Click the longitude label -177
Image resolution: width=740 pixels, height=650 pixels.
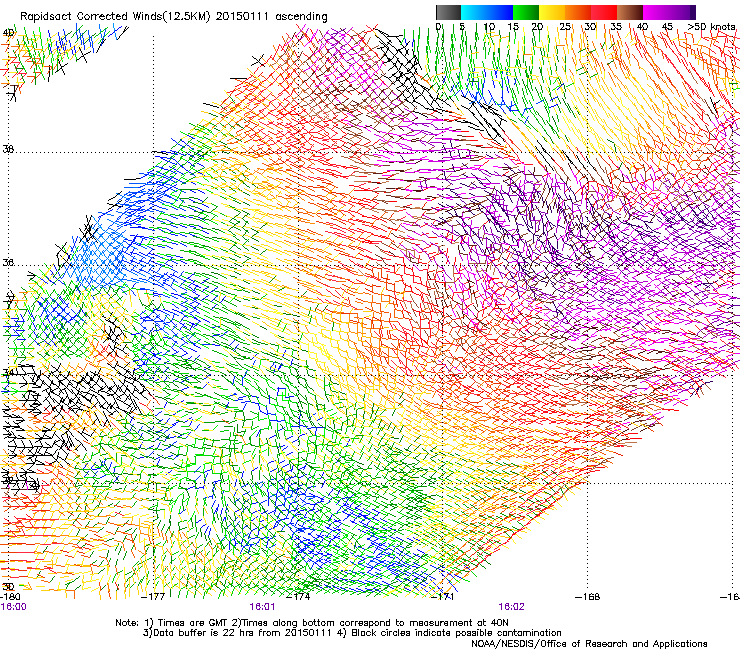click(153, 597)
